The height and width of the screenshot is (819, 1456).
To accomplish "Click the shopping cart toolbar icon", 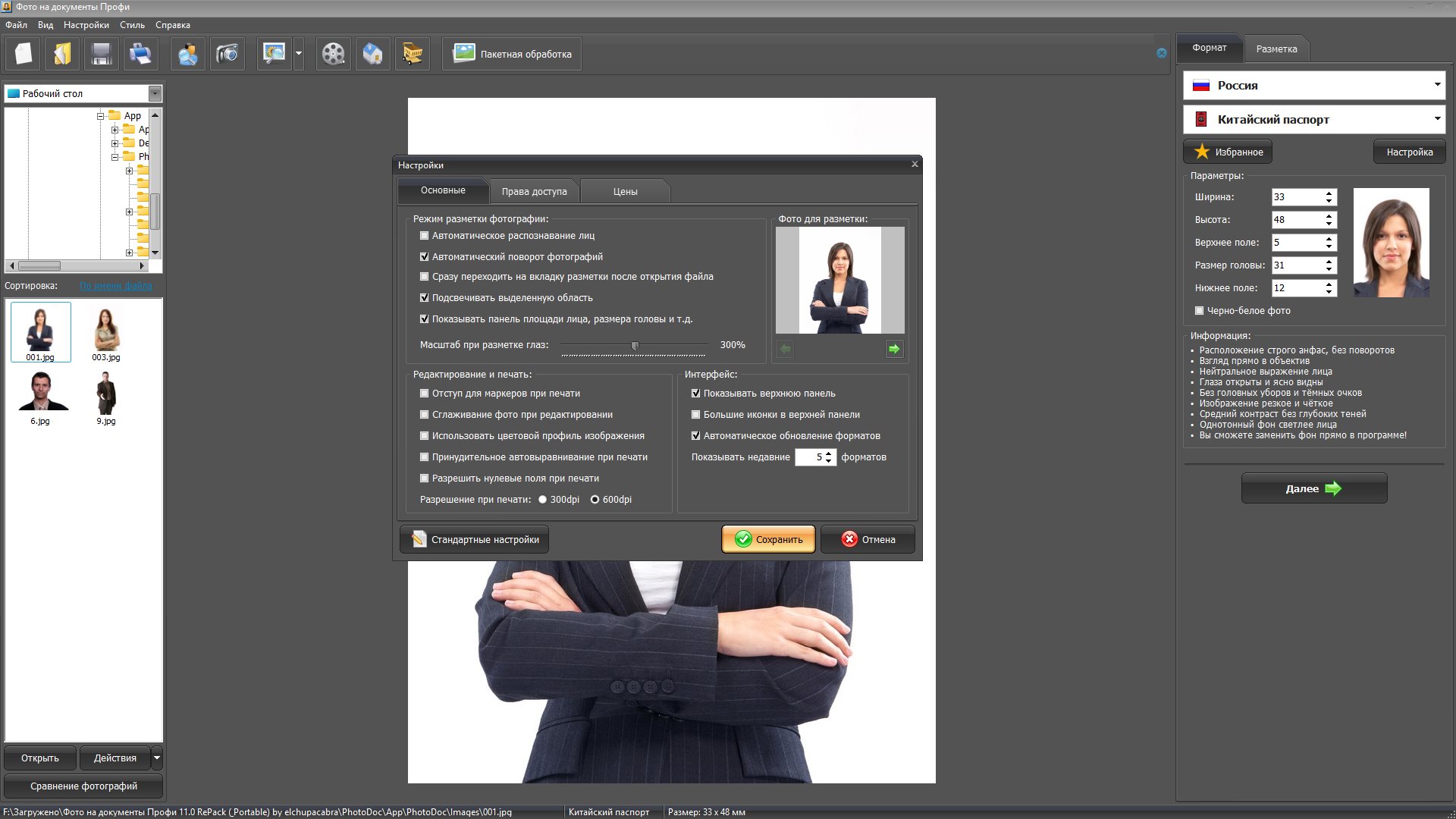I will click(x=412, y=54).
